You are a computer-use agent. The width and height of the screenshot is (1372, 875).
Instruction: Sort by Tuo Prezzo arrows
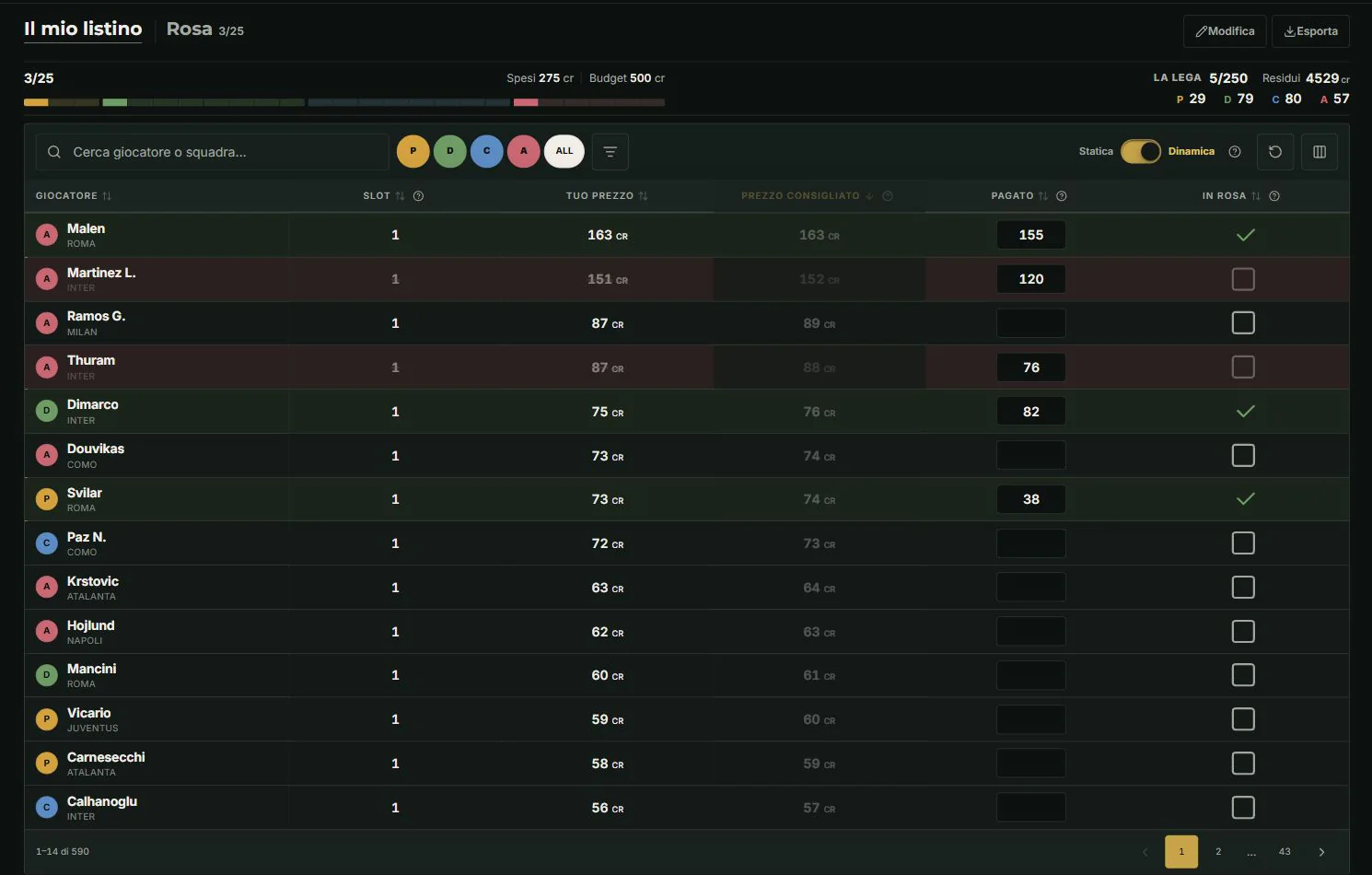tap(643, 196)
